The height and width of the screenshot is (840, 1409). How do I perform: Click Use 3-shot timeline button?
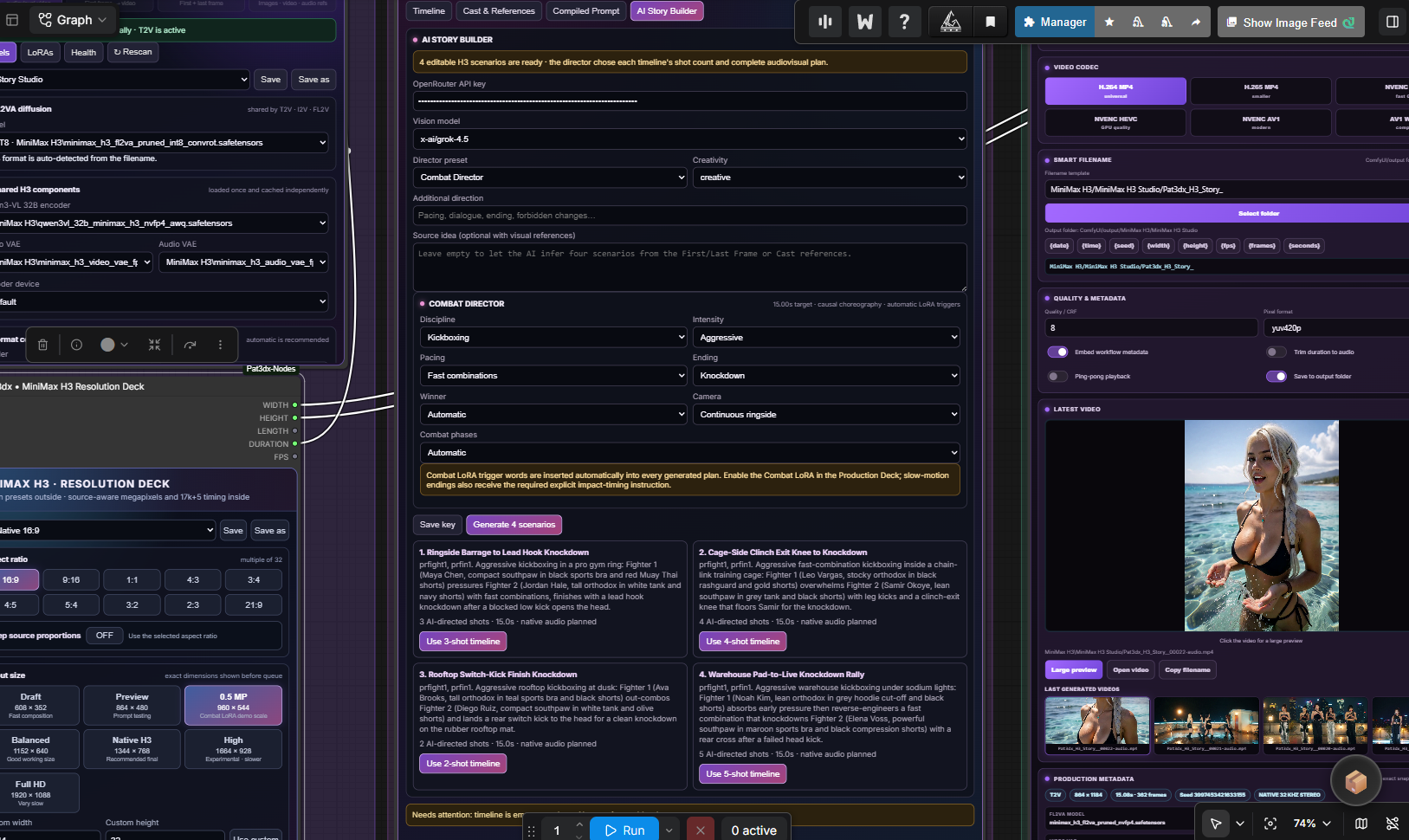pos(463,642)
